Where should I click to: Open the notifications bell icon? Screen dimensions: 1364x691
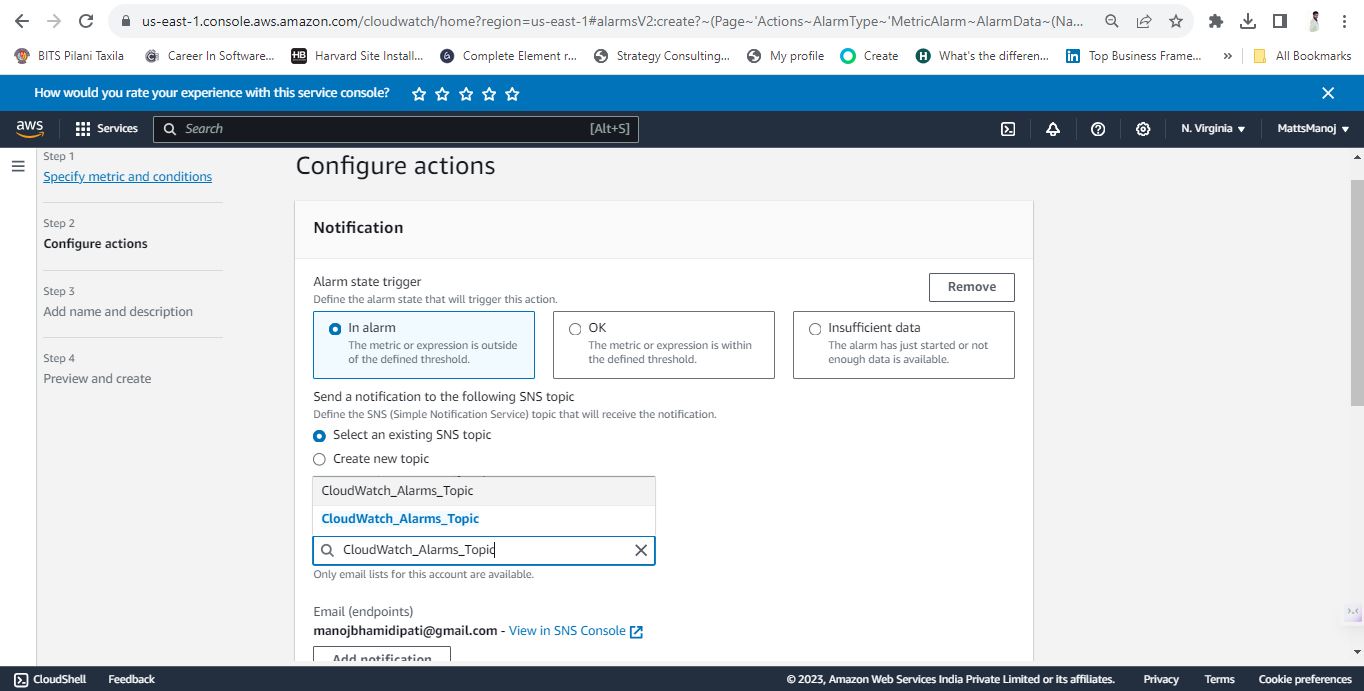[x=1053, y=129]
